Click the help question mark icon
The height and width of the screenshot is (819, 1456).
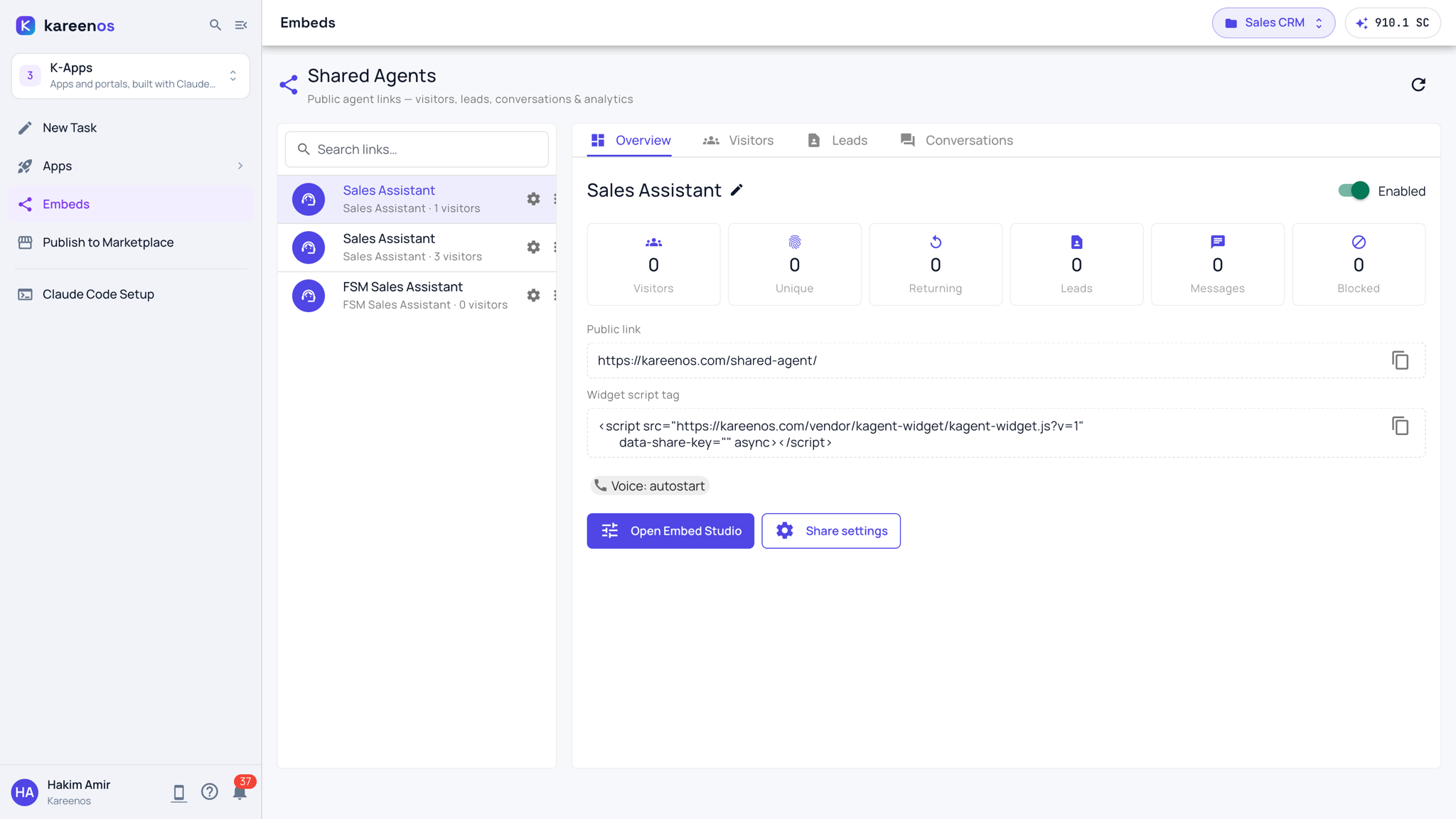(209, 792)
